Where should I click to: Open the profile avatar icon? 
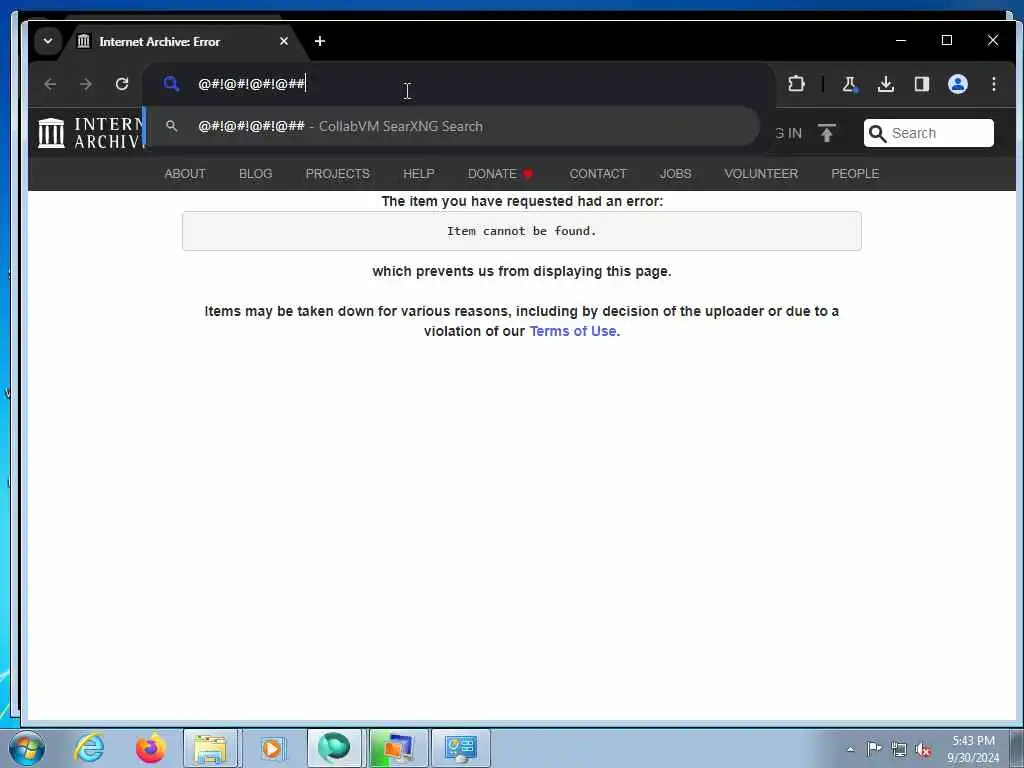[x=957, y=84]
